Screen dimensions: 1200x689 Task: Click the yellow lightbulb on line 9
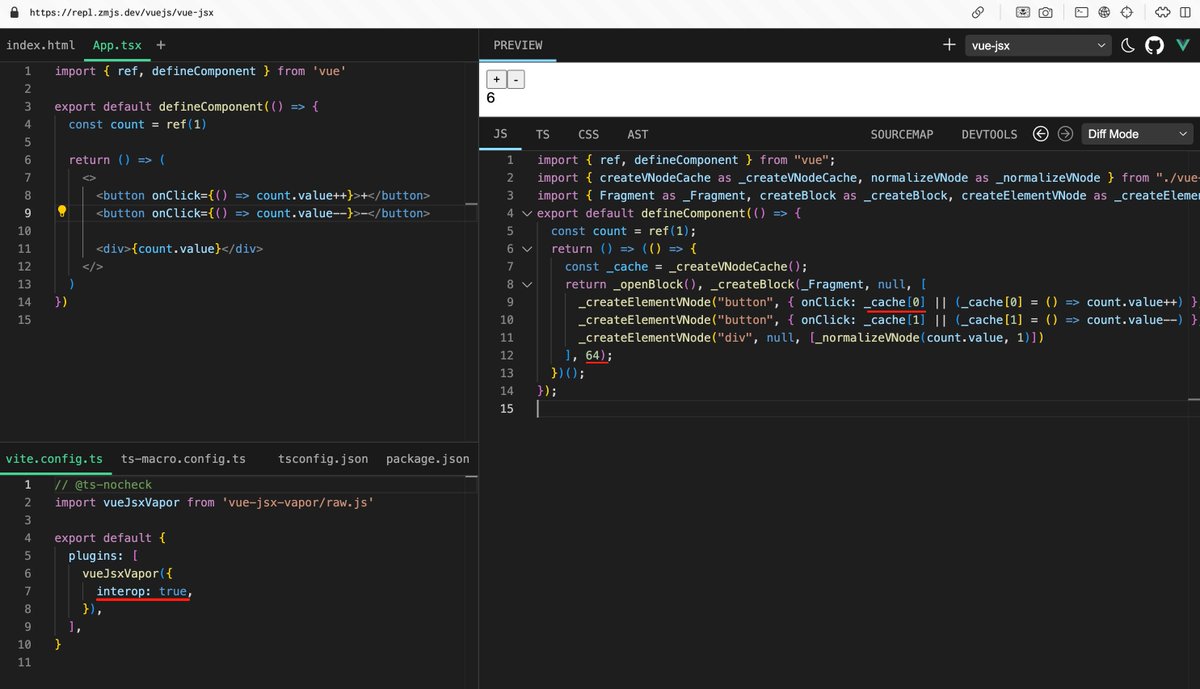[x=61, y=212]
